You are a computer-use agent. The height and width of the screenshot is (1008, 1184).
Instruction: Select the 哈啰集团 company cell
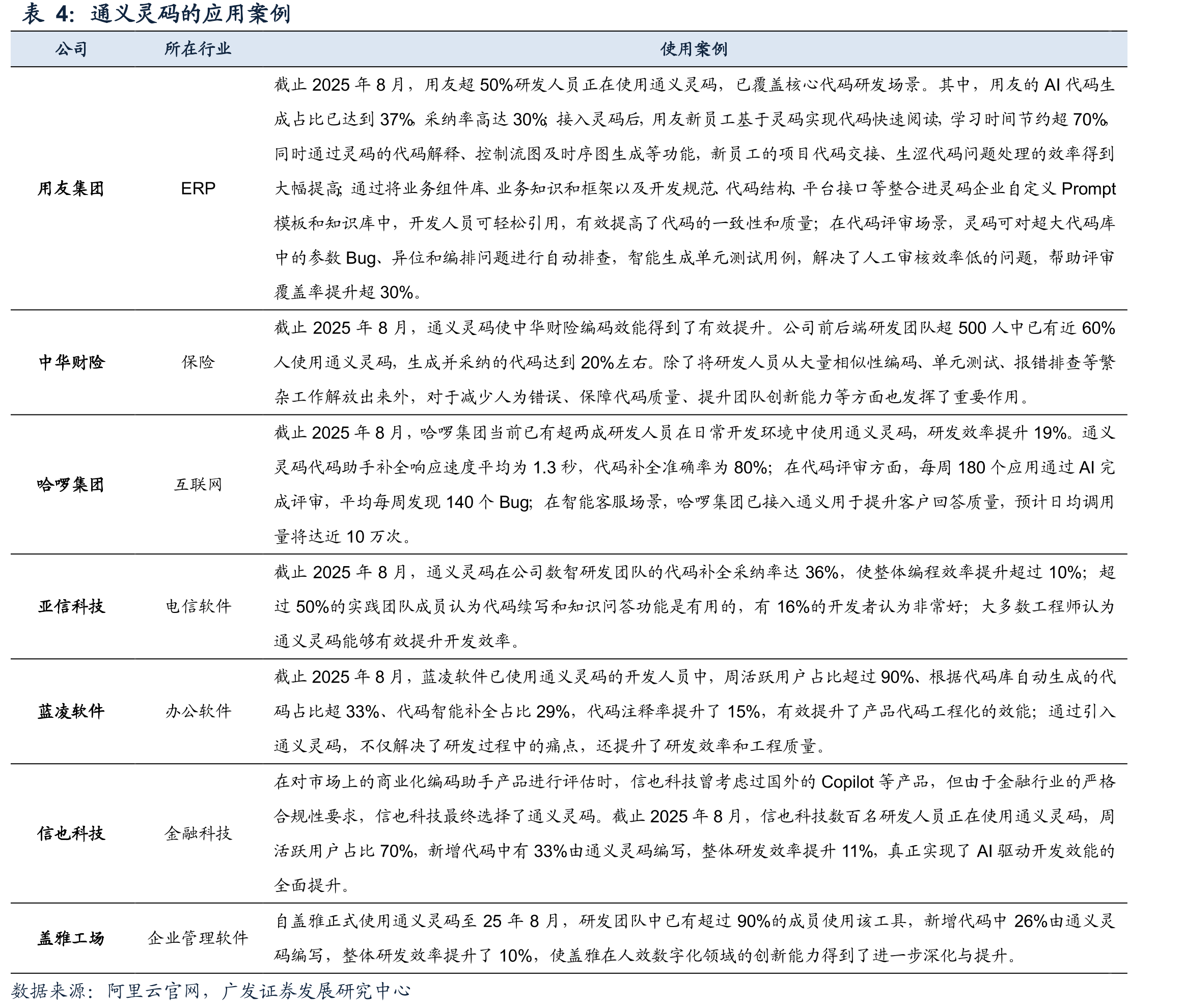tap(71, 485)
